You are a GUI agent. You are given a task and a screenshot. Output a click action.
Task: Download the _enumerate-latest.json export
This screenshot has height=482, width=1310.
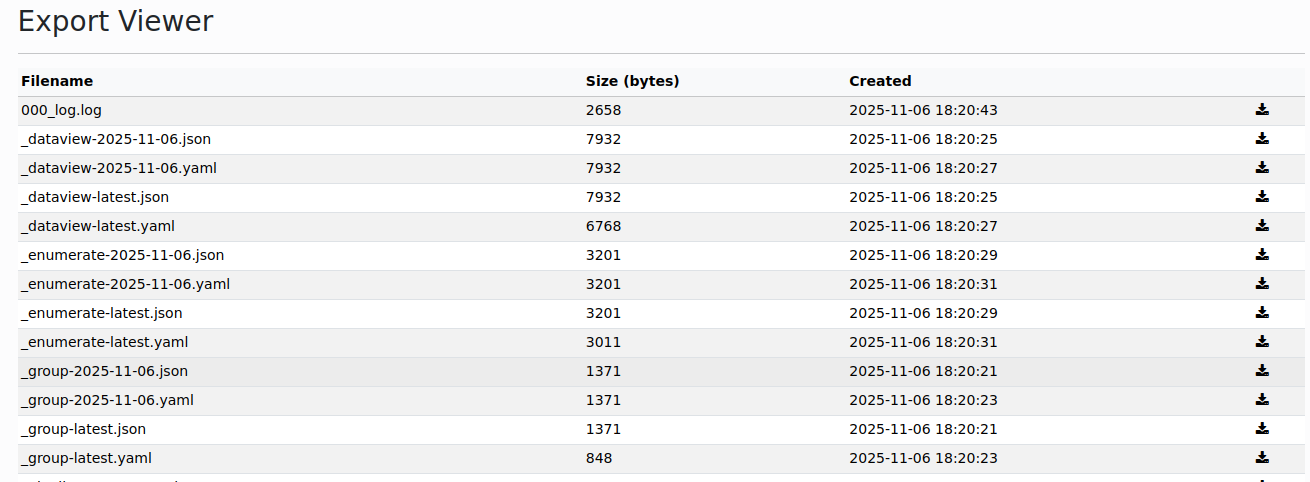(1262, 313)
